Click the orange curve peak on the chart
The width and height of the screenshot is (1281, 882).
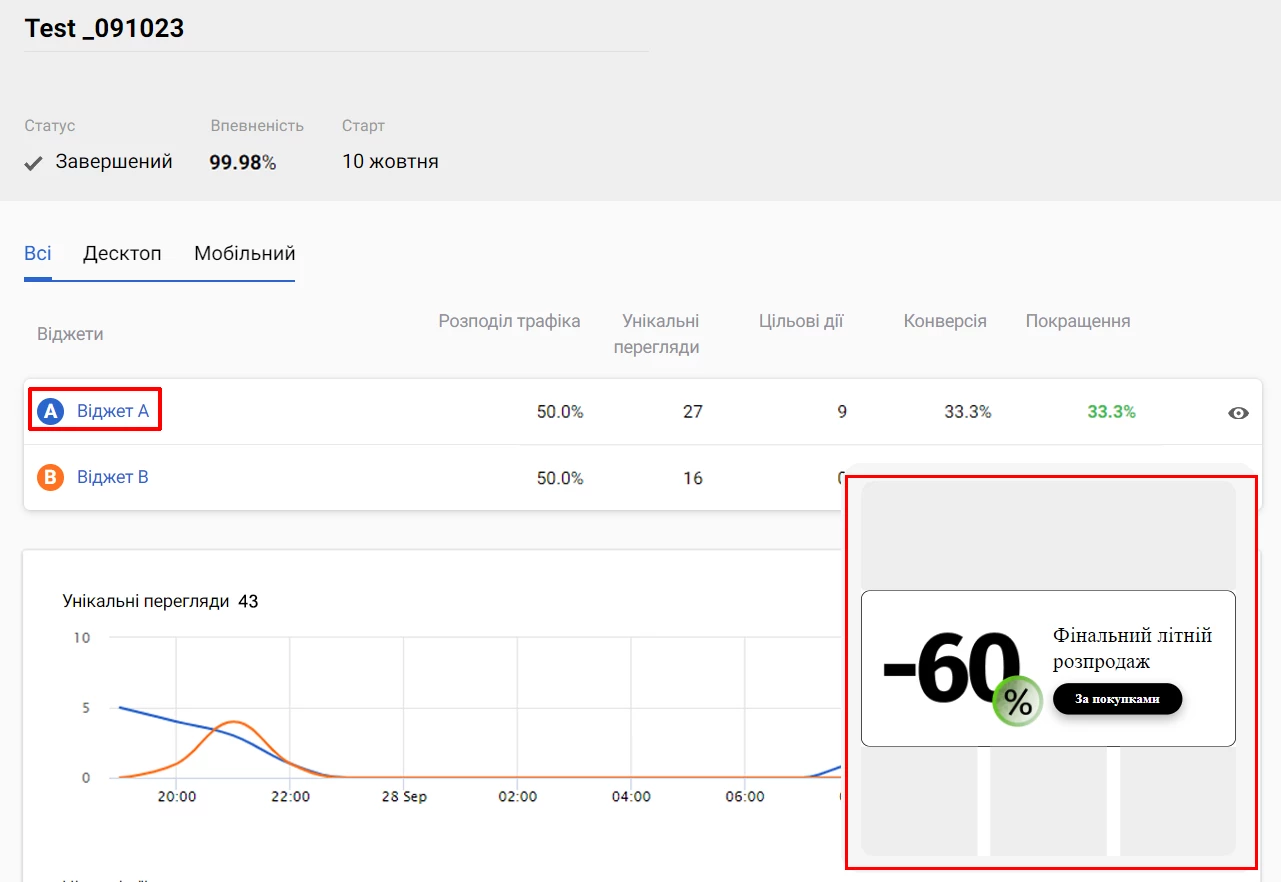(x=233, y=721)
